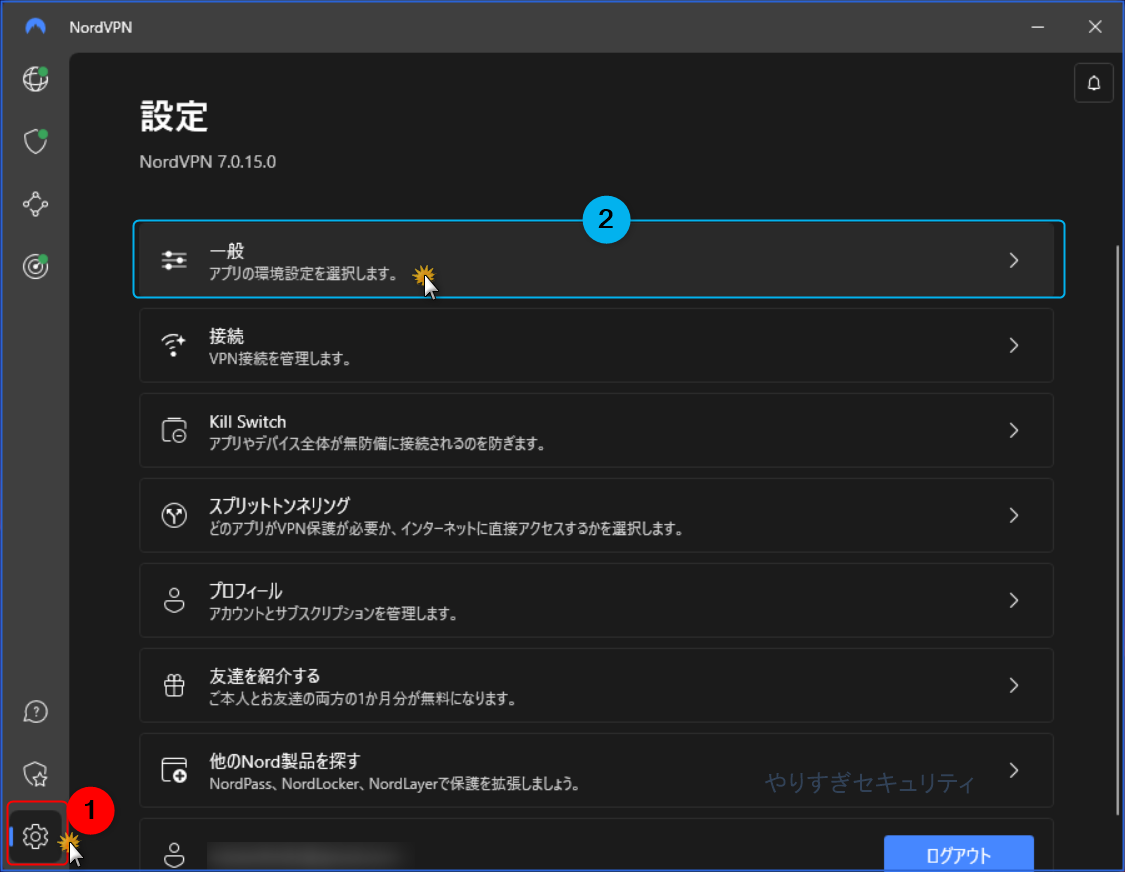Click the ログアウト button
The width and height of the screenshot is (1125, 872).
(x=959, y=853)
